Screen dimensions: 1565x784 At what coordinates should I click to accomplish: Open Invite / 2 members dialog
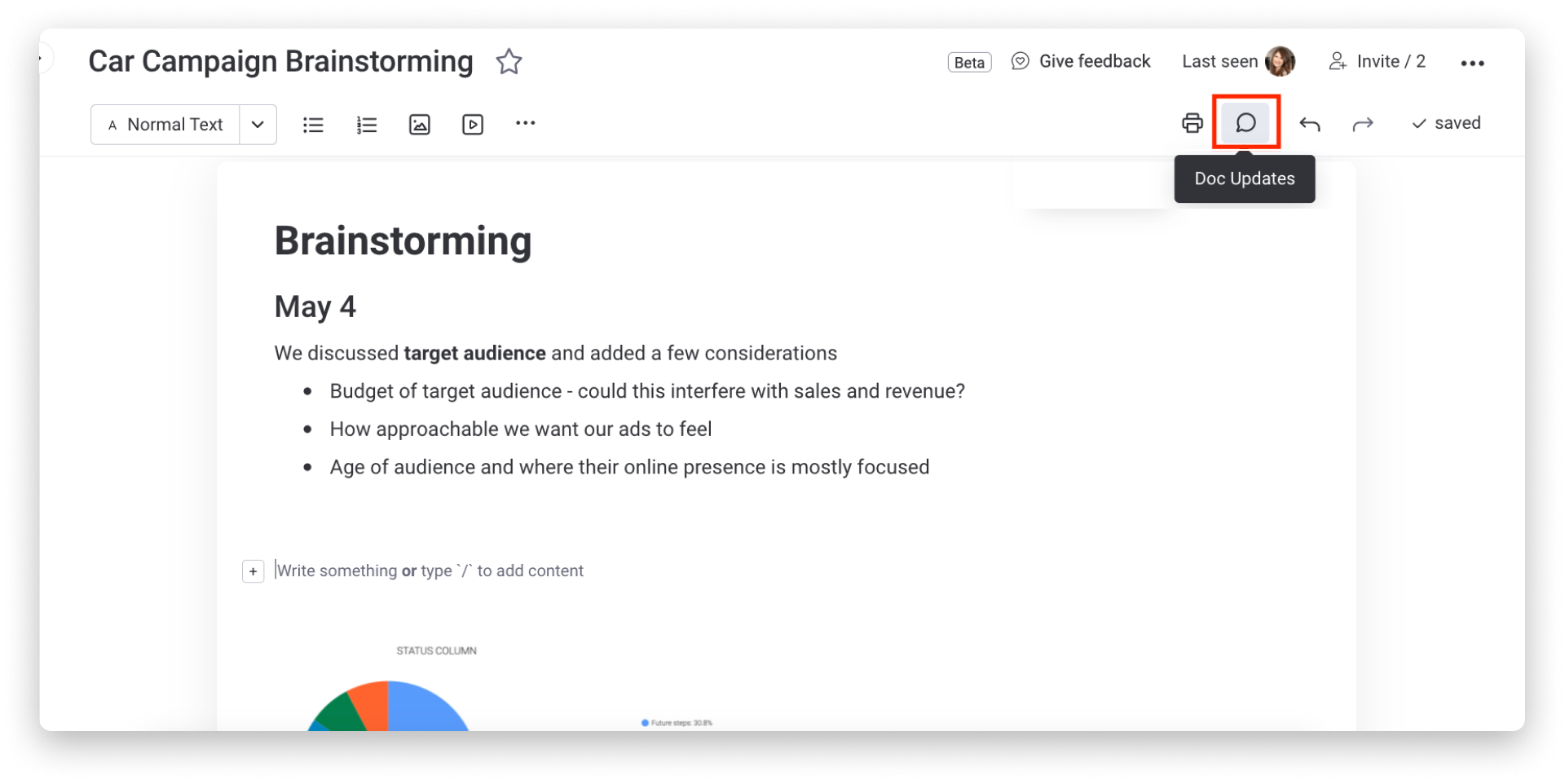point(1377,61)
